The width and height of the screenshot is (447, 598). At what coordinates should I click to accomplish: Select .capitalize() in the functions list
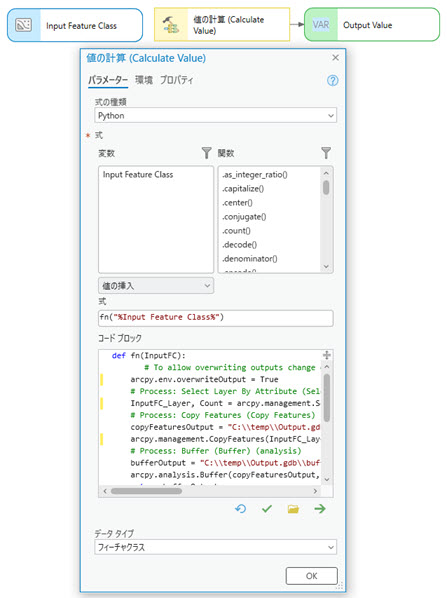coord(243,189)
